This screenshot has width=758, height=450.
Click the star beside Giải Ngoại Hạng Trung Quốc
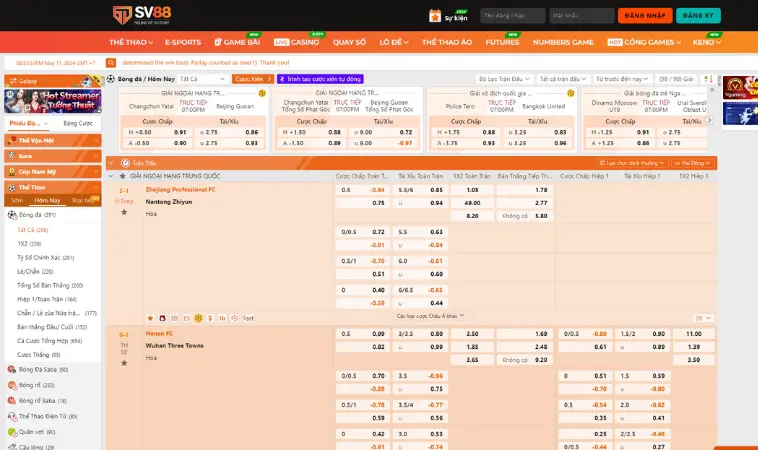pos(122,175)
